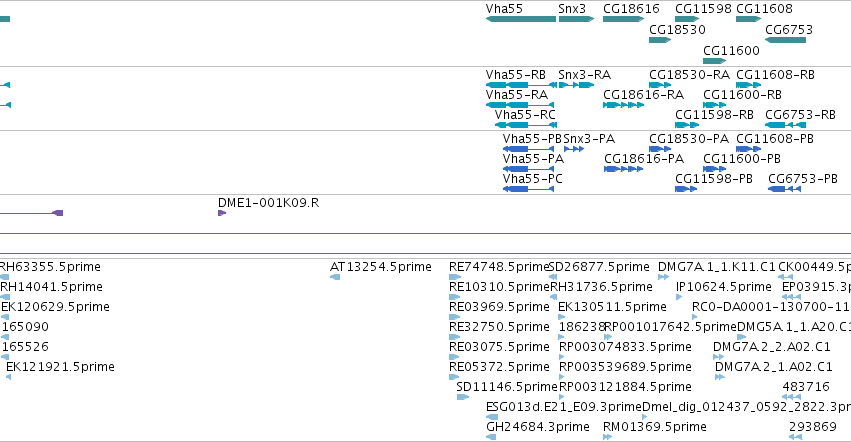Screen dimensions: 851x442
Task: Select the RM01369.5prime EST
Action: click(x=607, y=437)
